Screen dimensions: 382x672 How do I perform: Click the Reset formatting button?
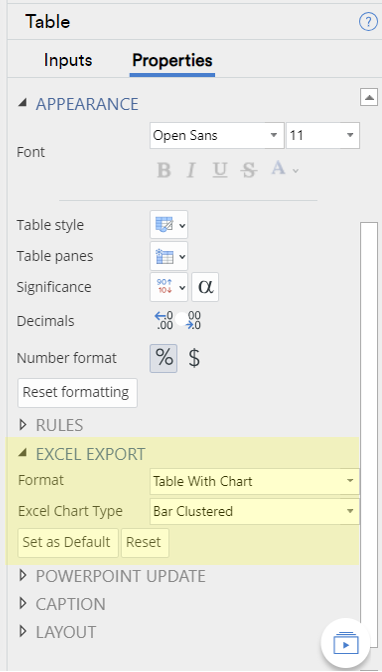coord(77,393)
